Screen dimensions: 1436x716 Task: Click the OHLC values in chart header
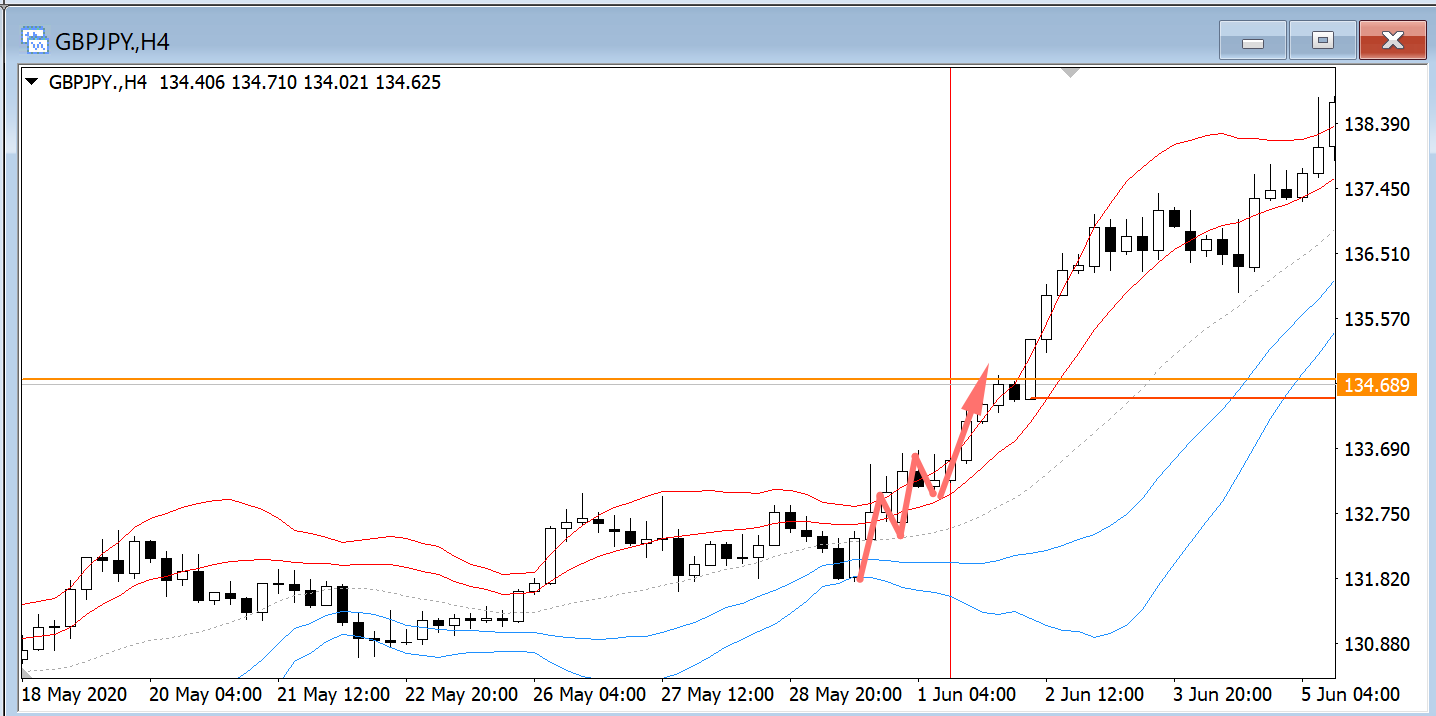click(x=300, y=83)
